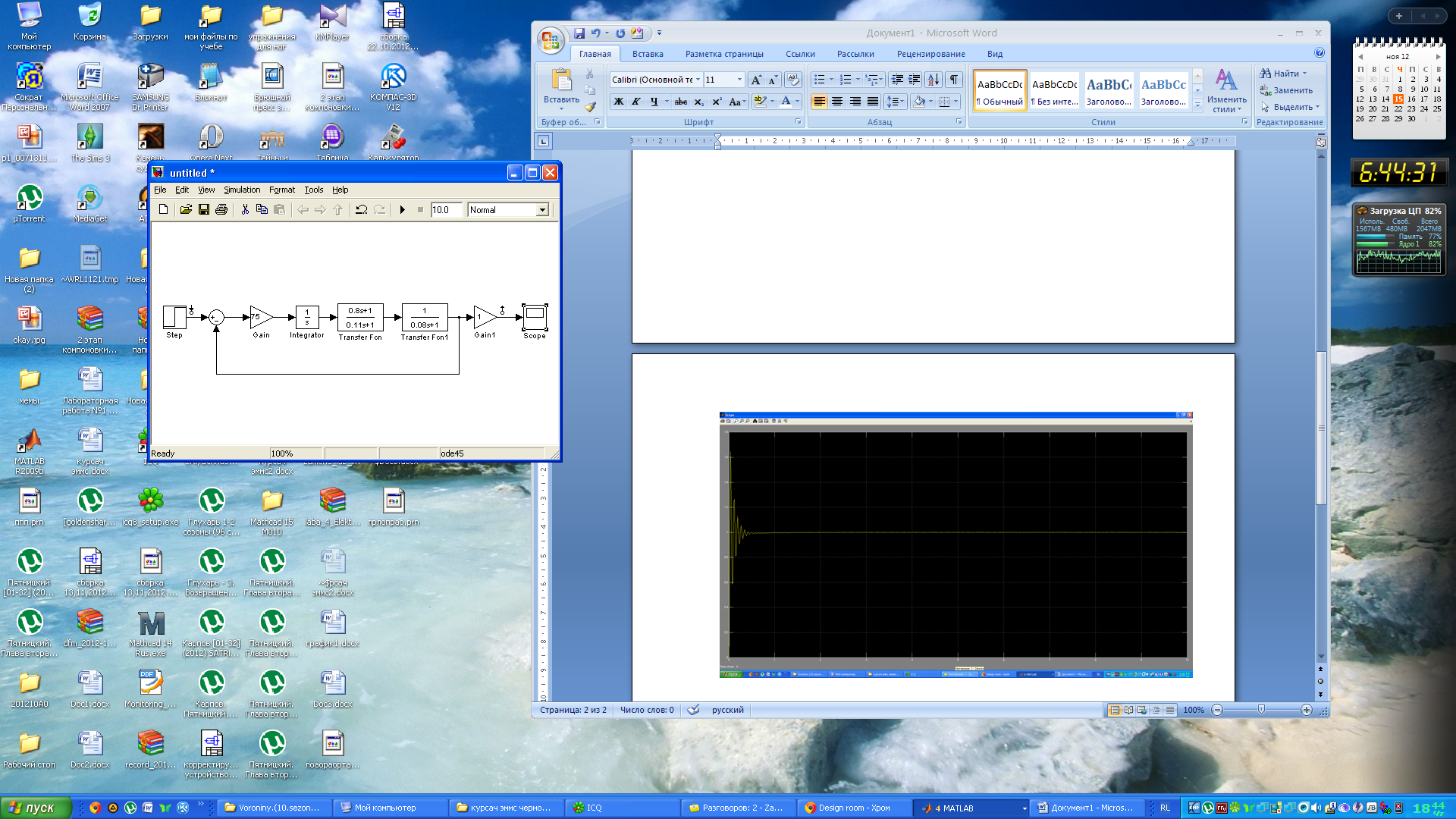Open the Изменить стили dropdown
Image resolution: width=1456 pixels, height=819 pixels.
(1226, 91)
